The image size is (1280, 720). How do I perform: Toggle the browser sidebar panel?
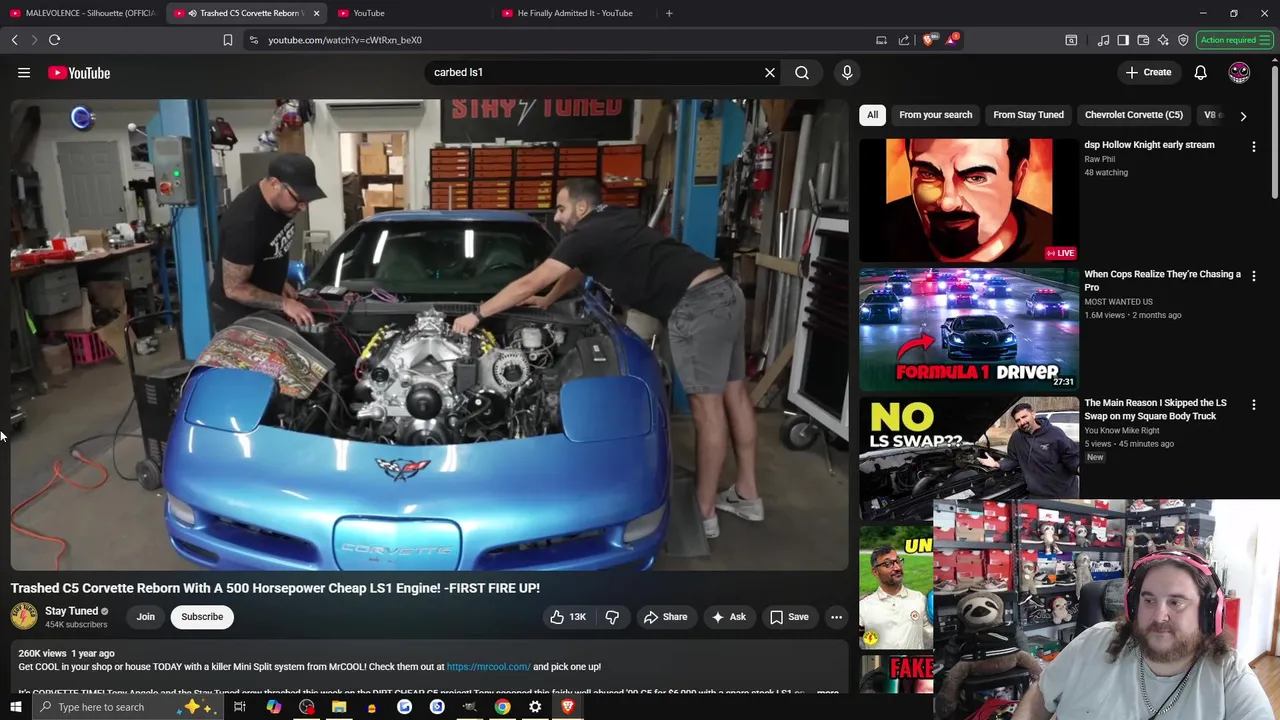(x=1123, y=40)
